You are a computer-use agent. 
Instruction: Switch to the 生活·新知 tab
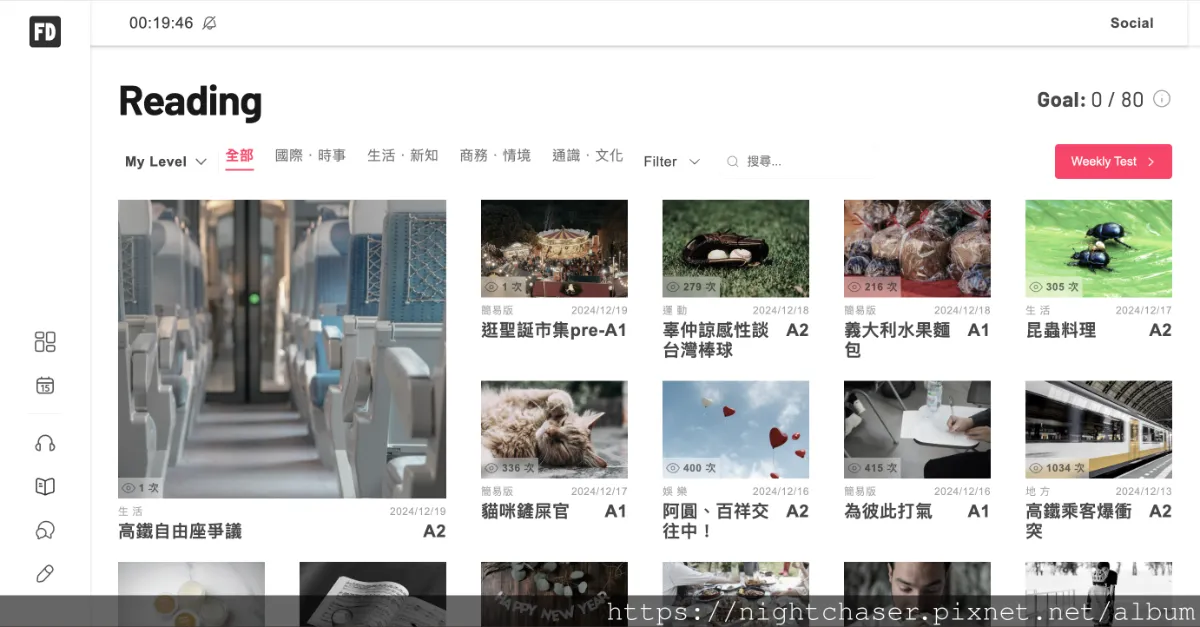(x=403, y=156)
